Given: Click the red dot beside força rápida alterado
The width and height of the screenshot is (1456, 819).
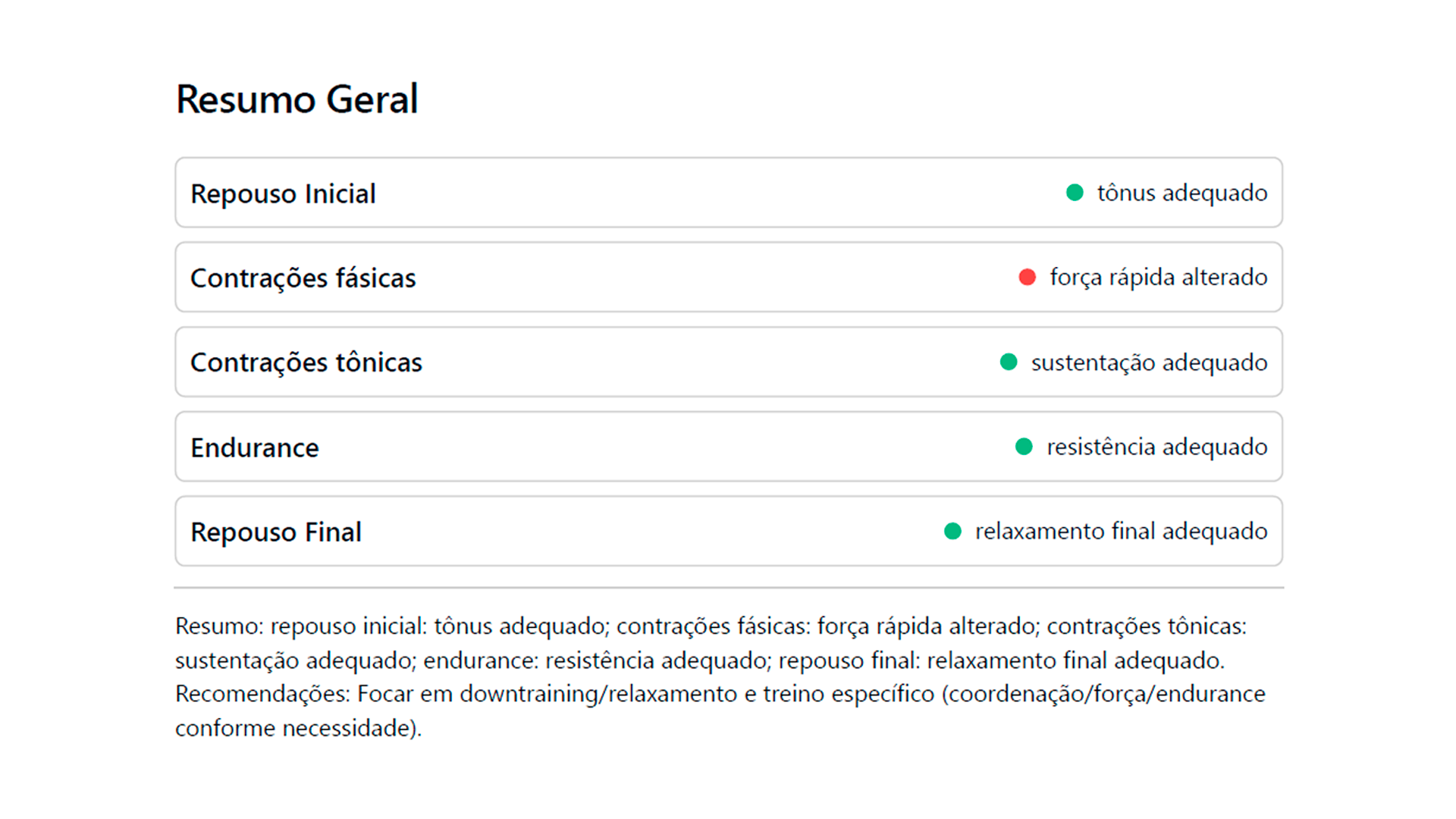Looking at the screenshot, I should (1028, 278).
